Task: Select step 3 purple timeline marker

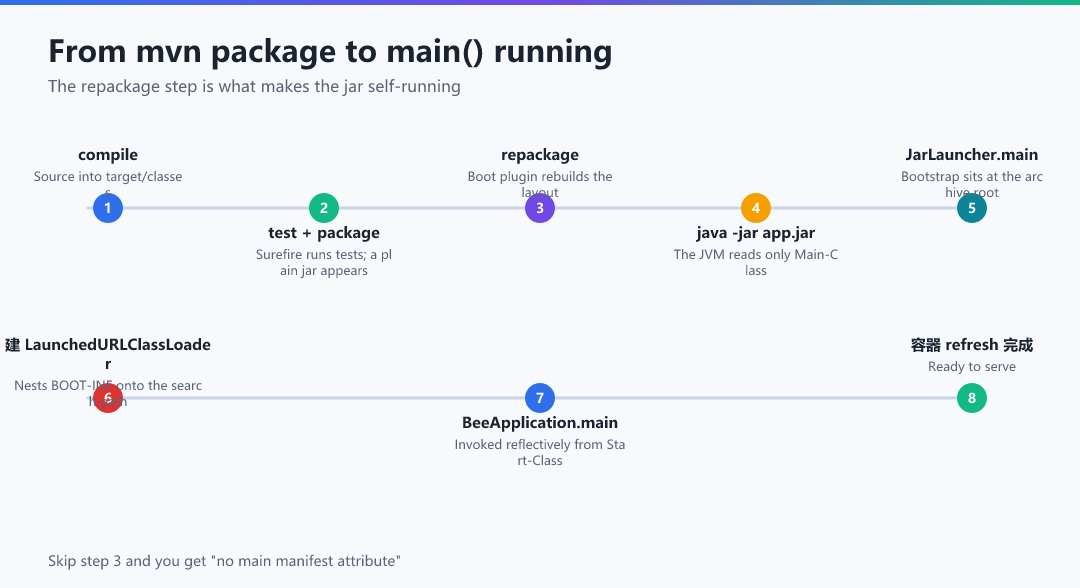Action: tap(540, 208)
